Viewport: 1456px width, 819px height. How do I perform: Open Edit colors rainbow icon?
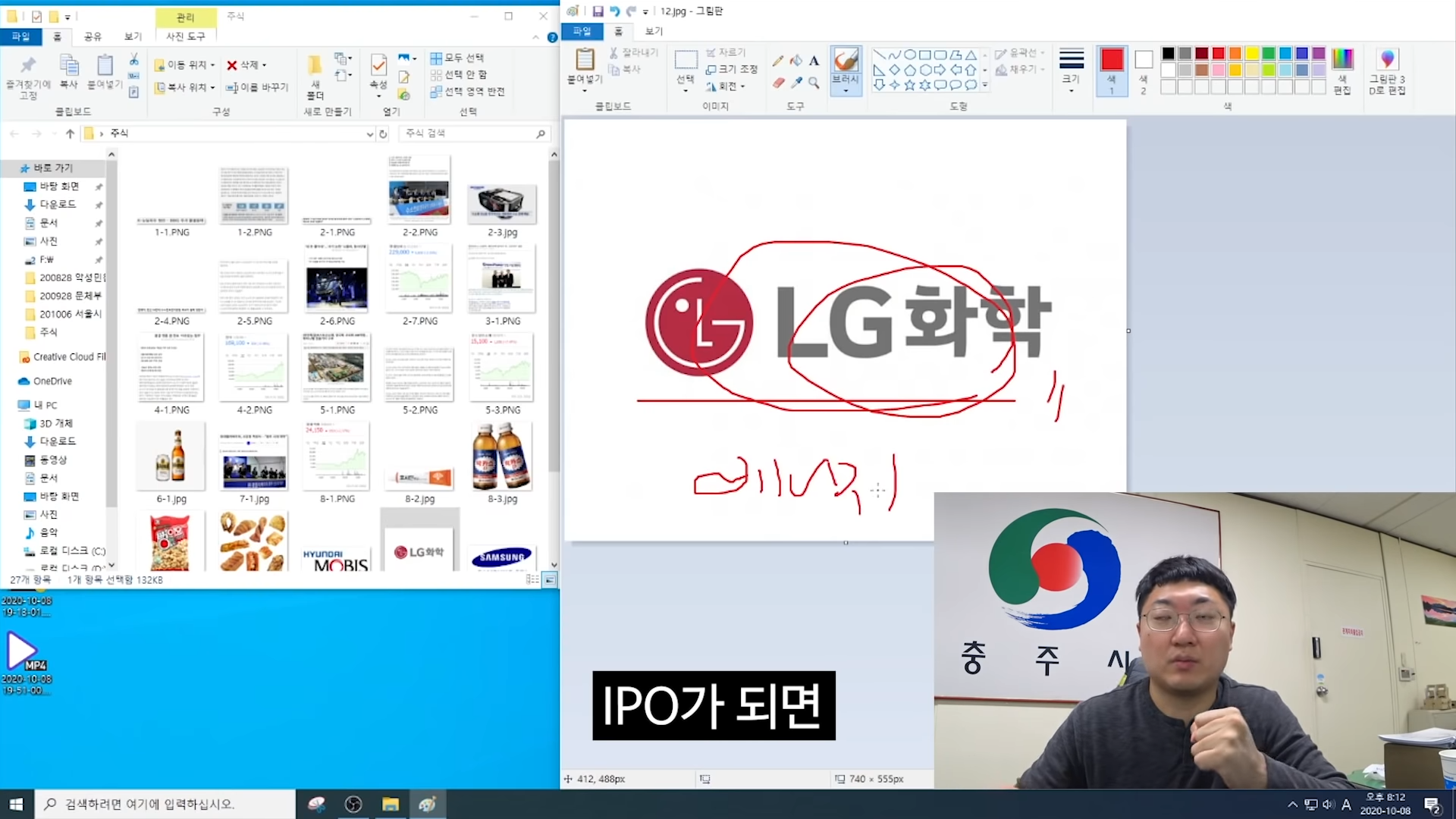pos(1342,59)
